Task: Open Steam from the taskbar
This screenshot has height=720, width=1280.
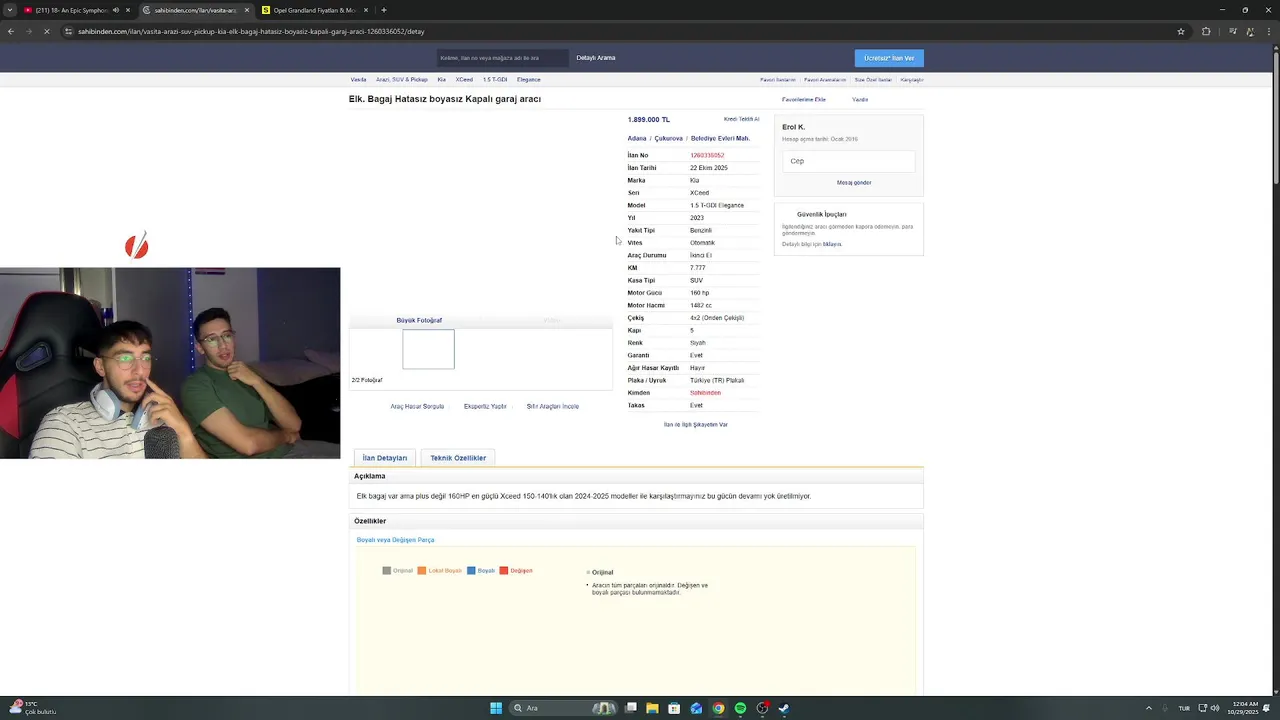Action: coord(784,708)
